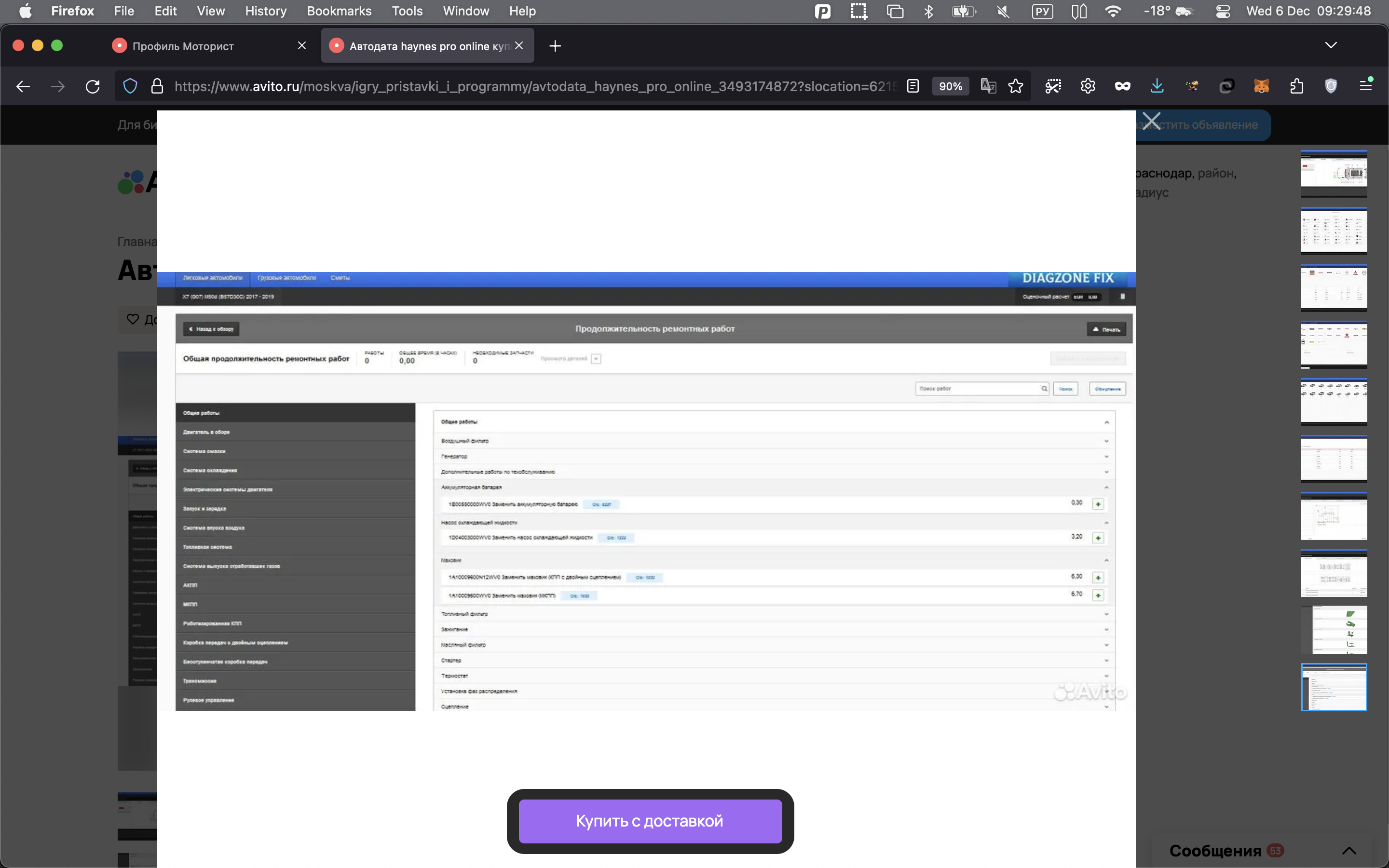Open the Firefox hamburger application menu
This screenshot has width=1389, height=868.
[1366, 85]
